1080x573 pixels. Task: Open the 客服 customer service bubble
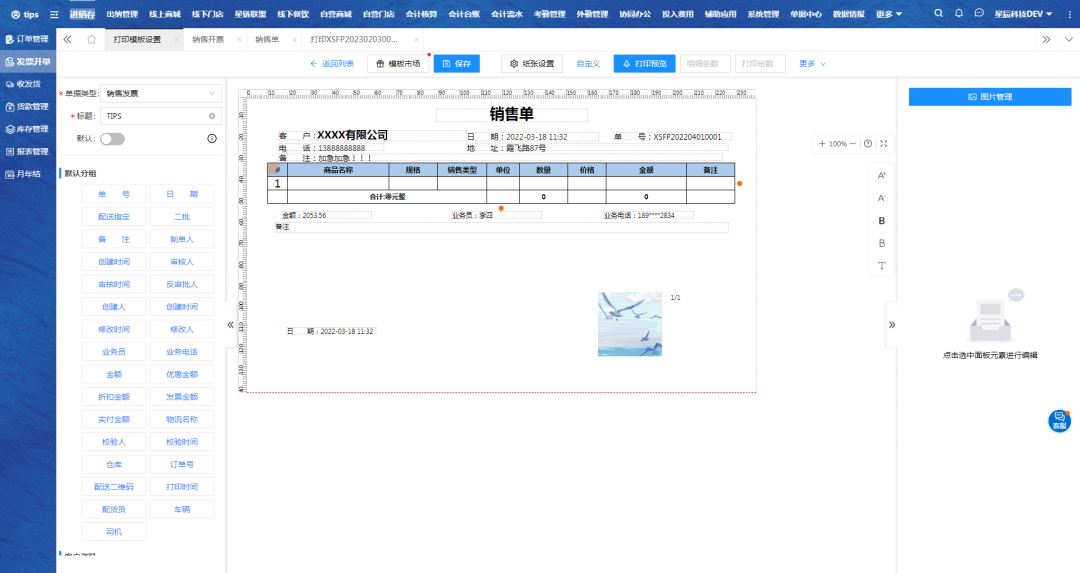click(1059, 421)
